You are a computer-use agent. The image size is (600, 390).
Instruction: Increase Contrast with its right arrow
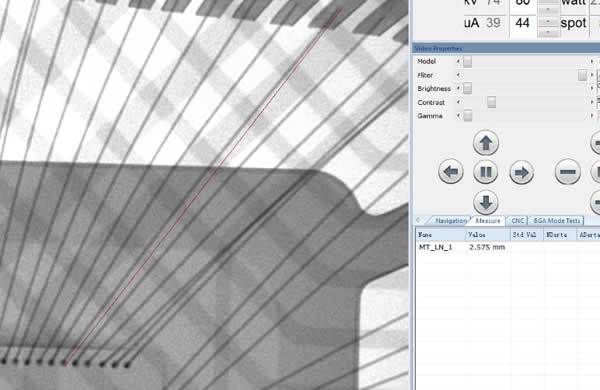592,102
